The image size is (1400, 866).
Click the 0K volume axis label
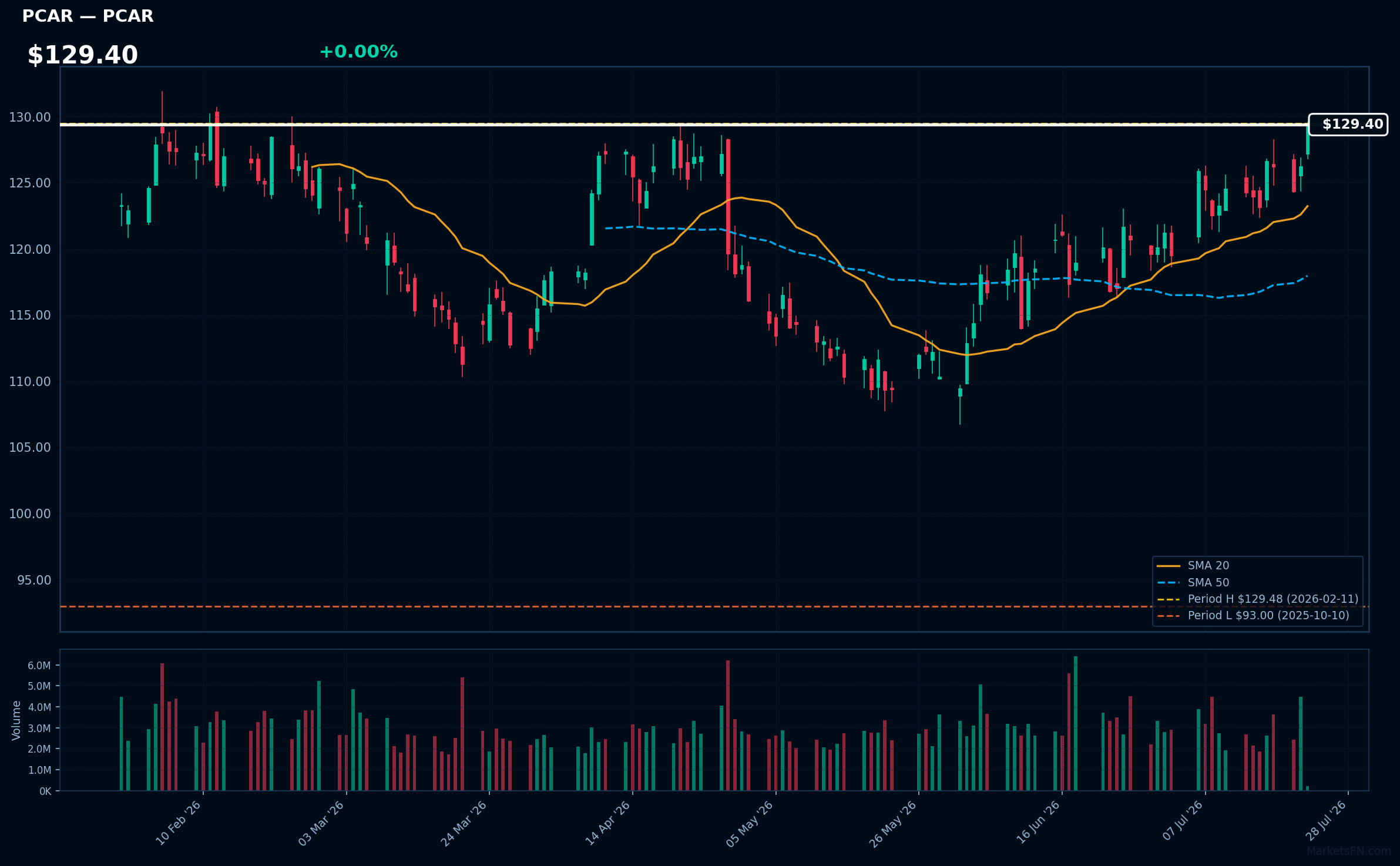click(45, 791)
